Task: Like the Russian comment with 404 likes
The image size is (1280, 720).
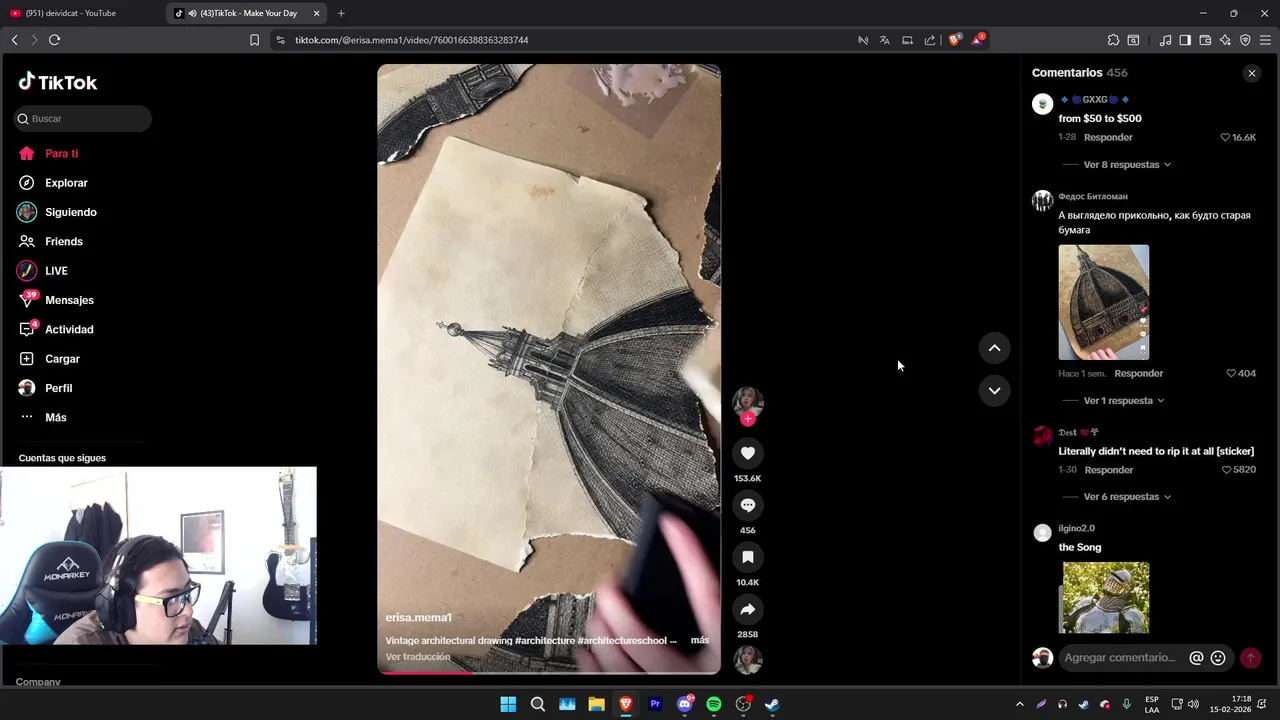Action: (x=1231, y=373)
